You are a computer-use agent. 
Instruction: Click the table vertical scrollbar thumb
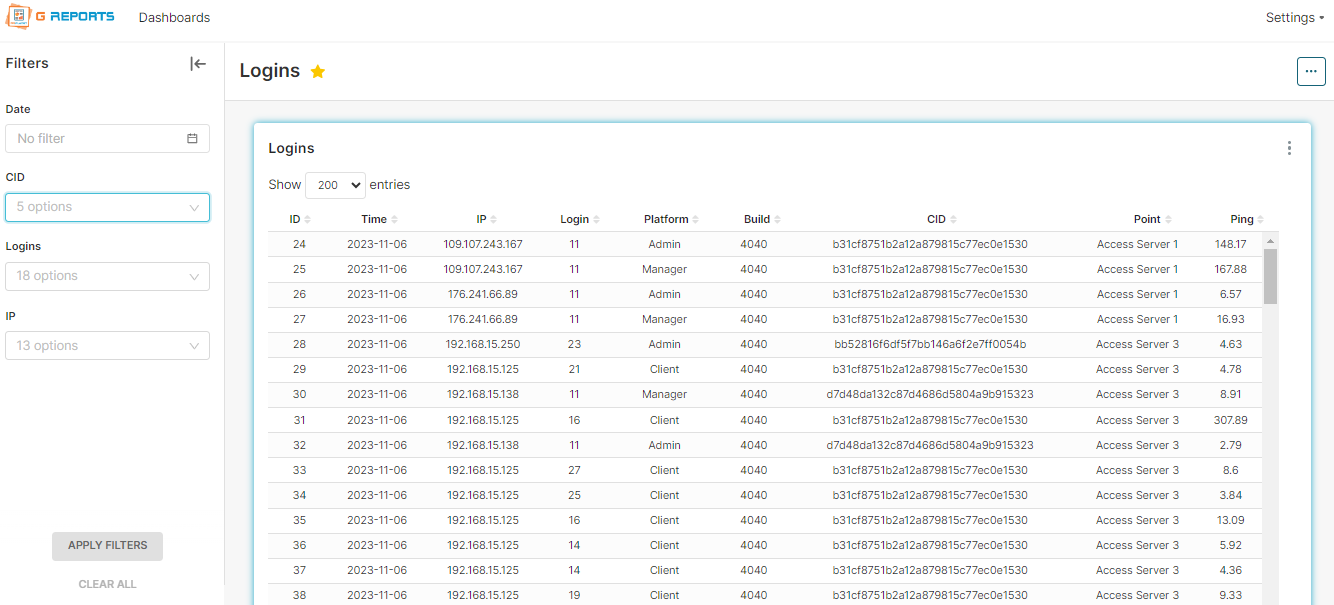pyautogui.click(x=1270, y=276)
